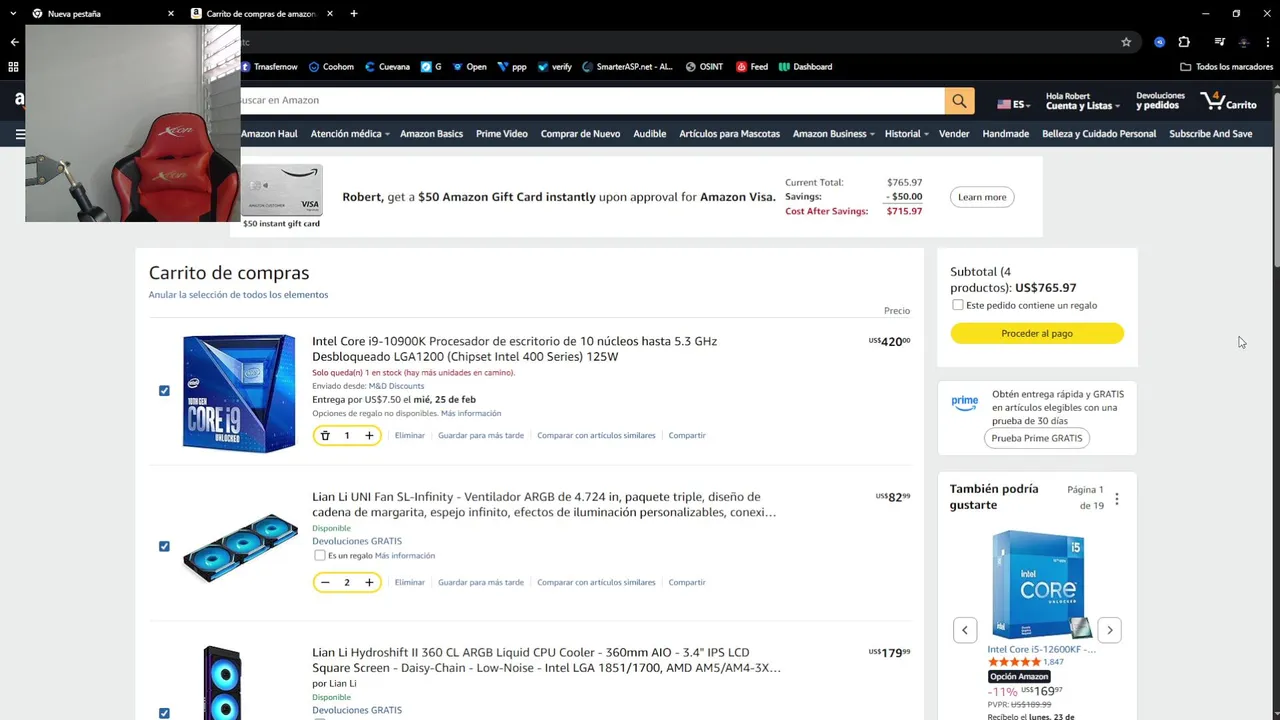Expand the Cuenta y Listas menu

coord(1082,101)
